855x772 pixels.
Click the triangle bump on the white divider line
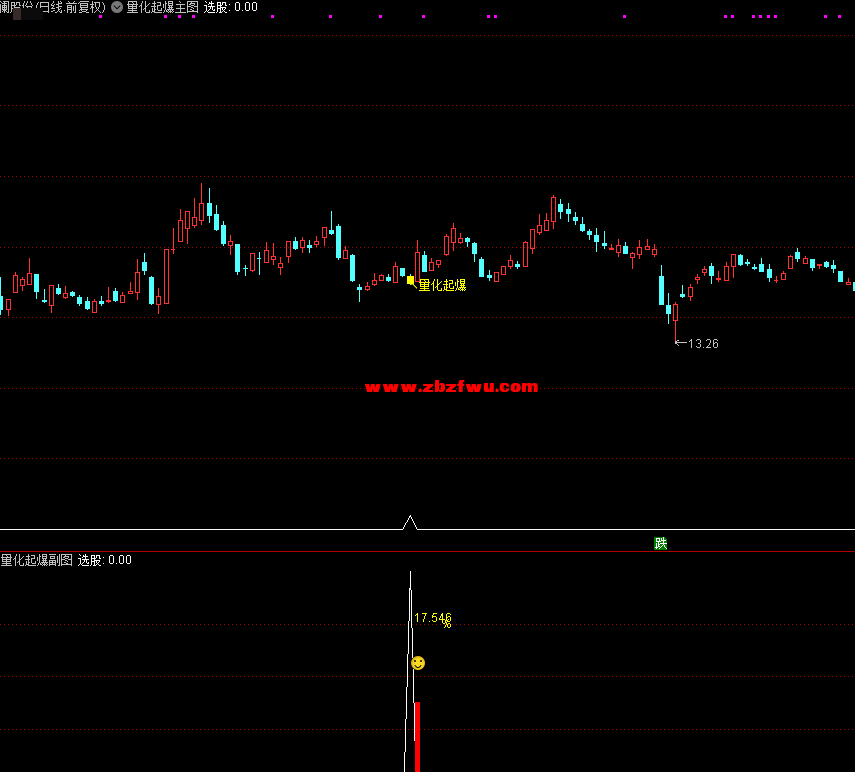click(x=409, y=521)
